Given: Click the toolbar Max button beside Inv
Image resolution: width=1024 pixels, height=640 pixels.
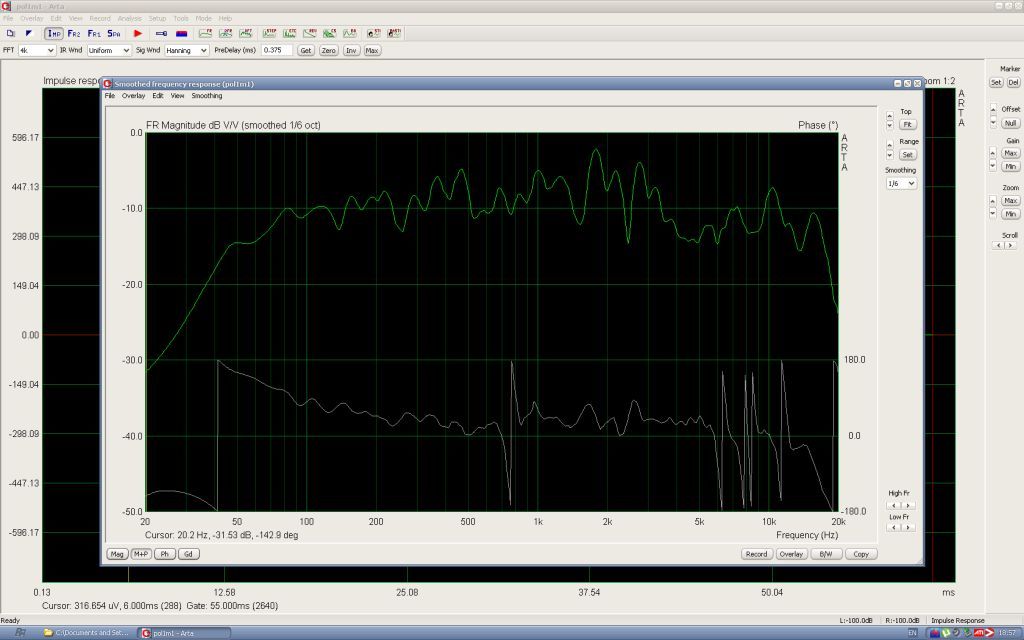Looking at the screenshot, I should coord(372,50).
